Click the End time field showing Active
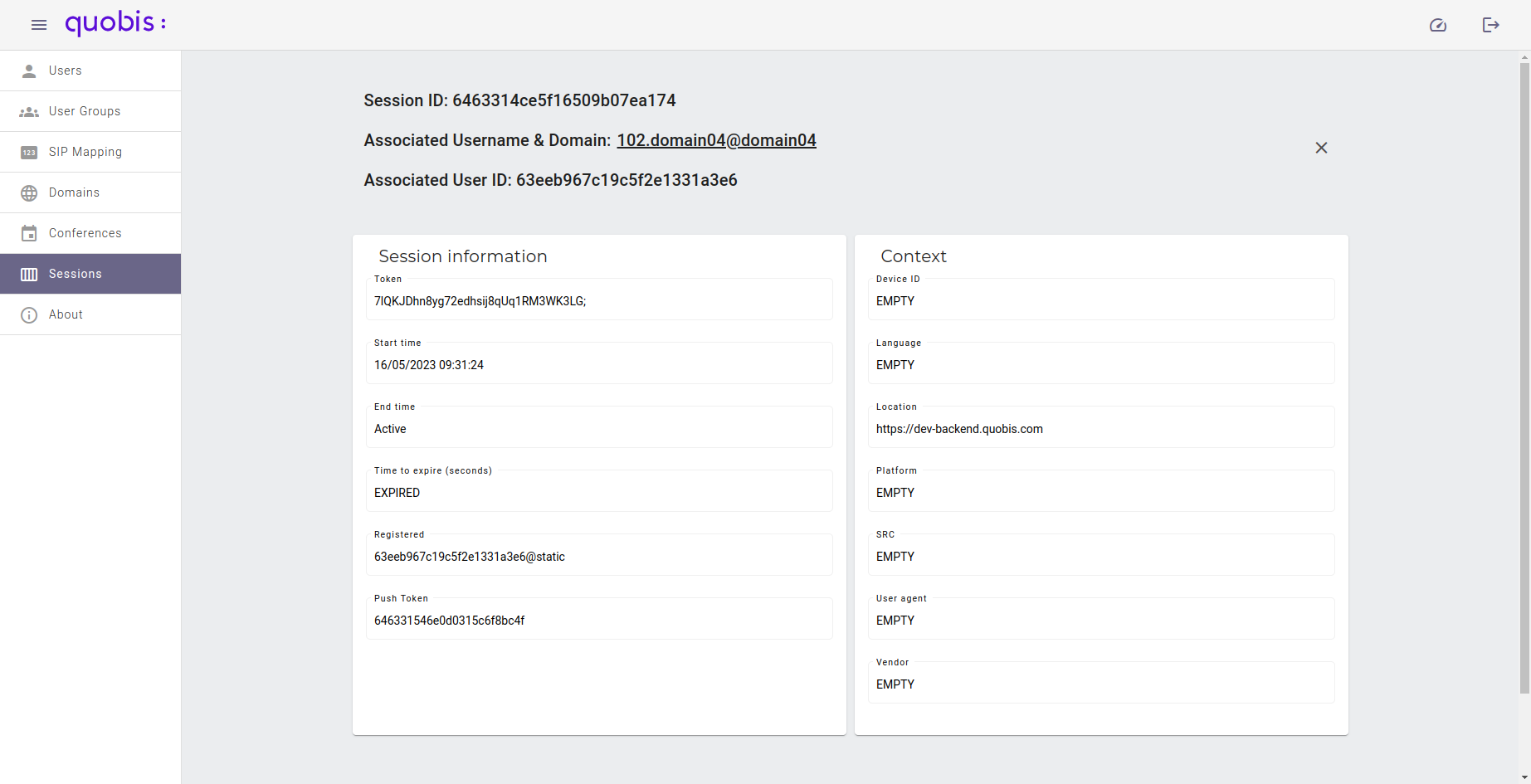 point(599,427)
